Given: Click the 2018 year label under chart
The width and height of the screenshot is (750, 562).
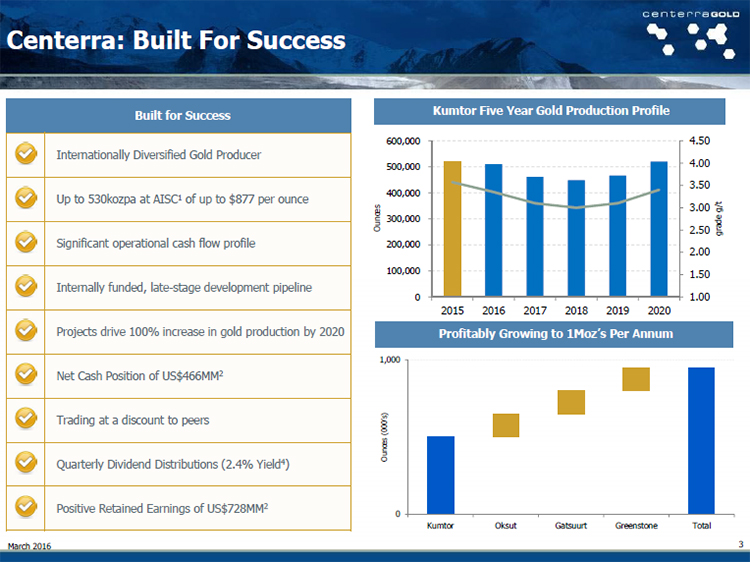Looking at the screenshot, I should (576, 311).
